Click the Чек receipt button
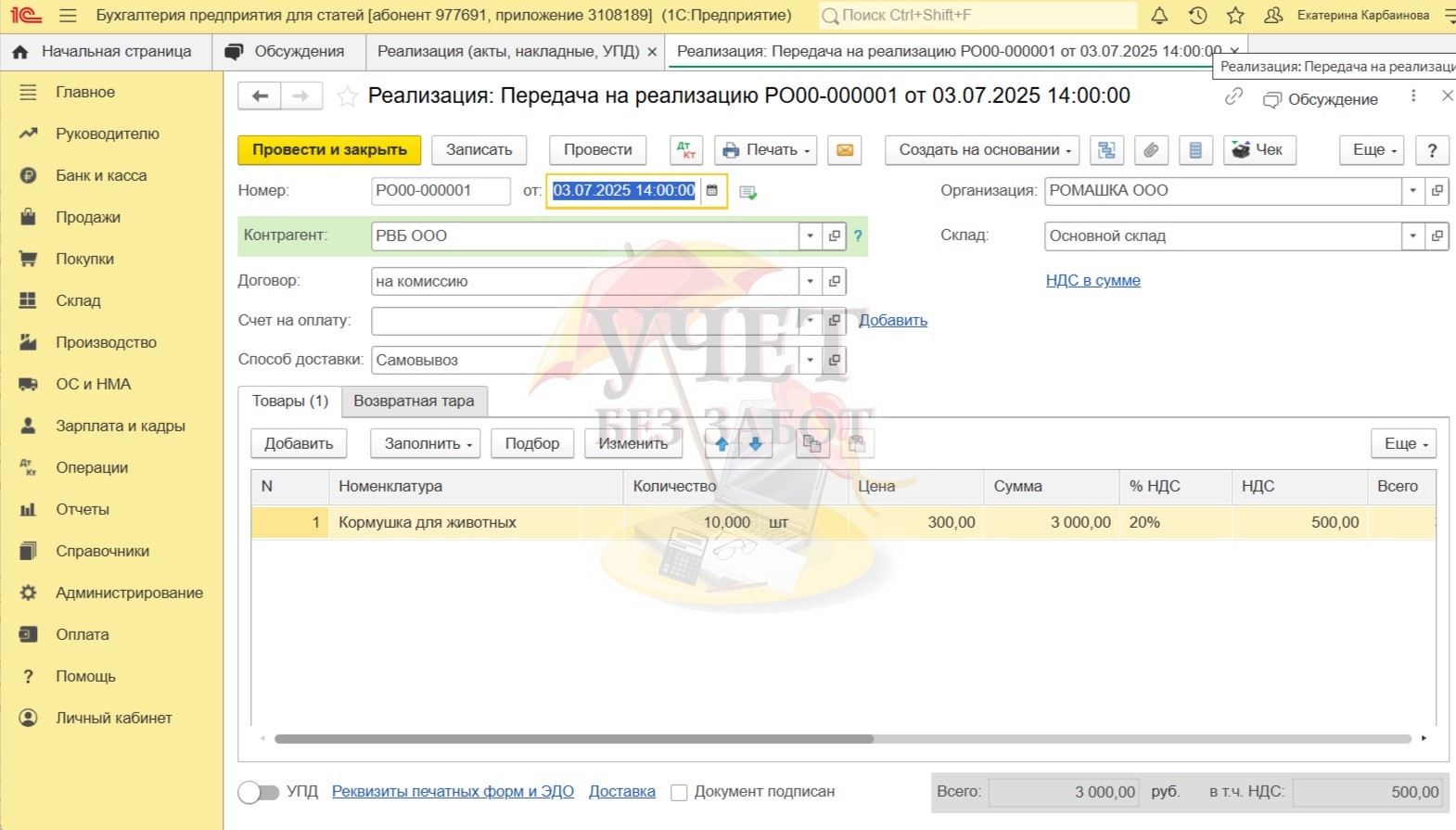The image size is (1456, 830). coord(1258,150)
